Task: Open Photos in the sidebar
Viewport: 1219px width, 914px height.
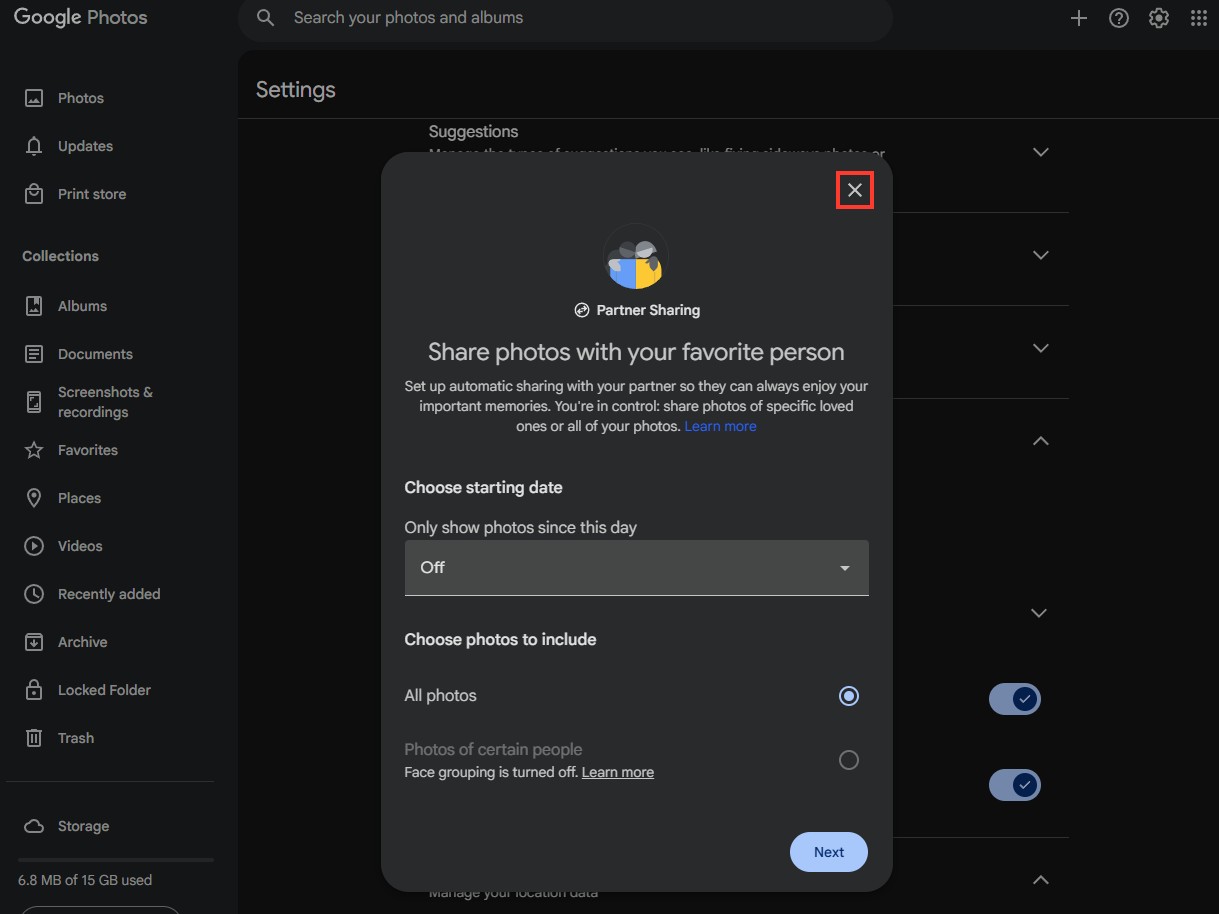Action: coord(81,98)
